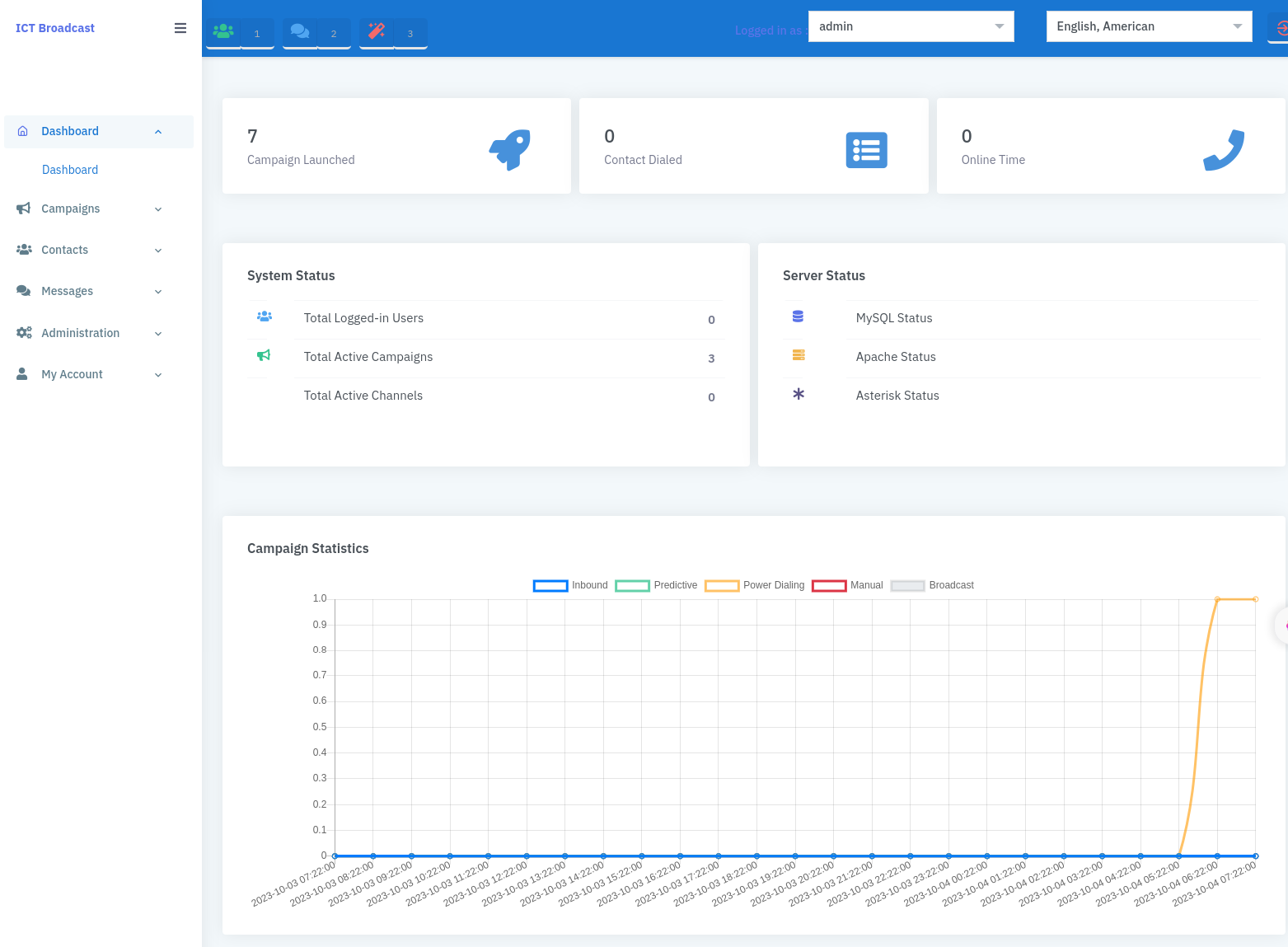Click the Dashboard home icon in sidebar
This screenshot has height=947, width=1288.
(23, 131)
